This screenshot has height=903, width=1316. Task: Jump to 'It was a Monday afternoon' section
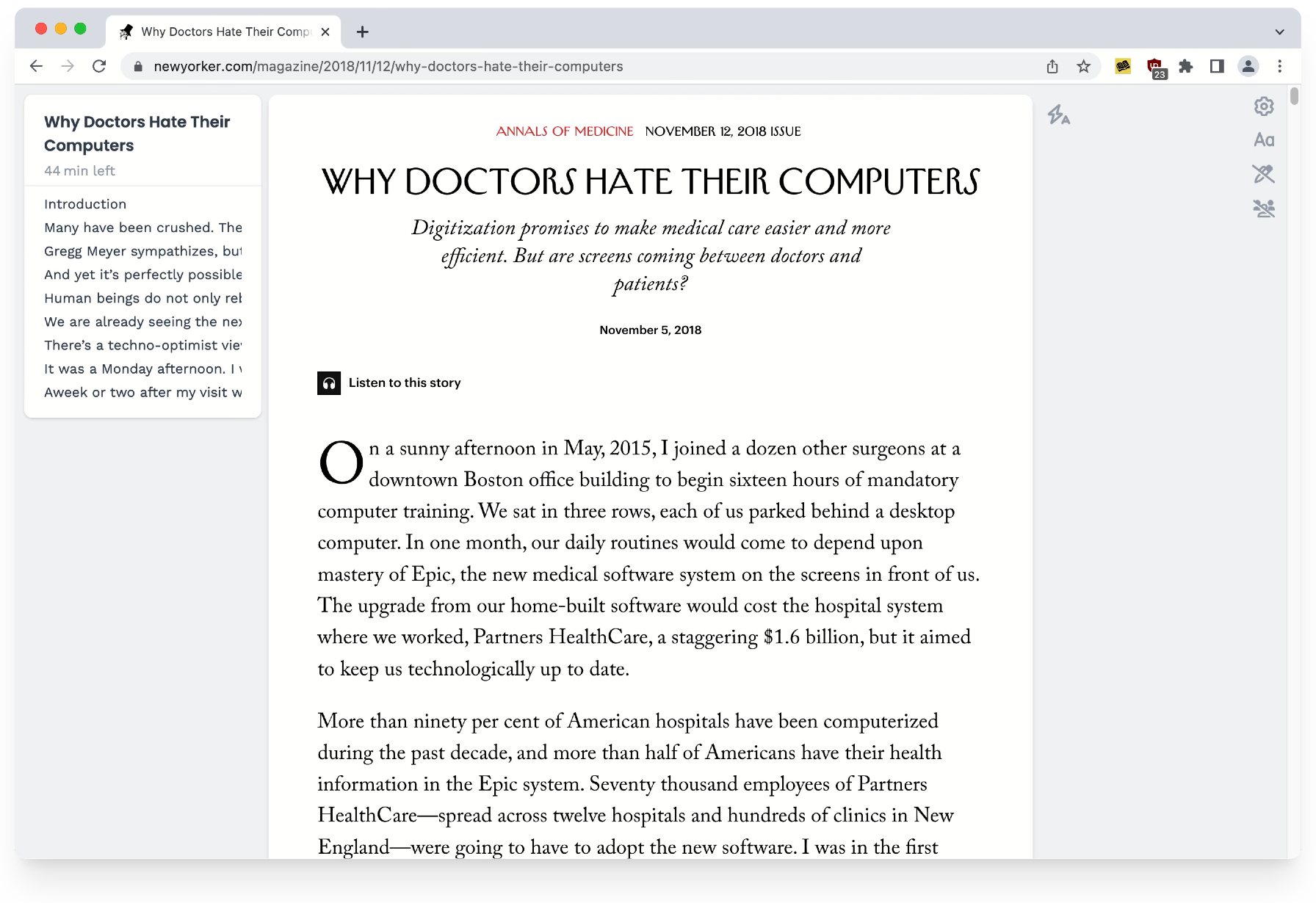click(x=142, y=369)
